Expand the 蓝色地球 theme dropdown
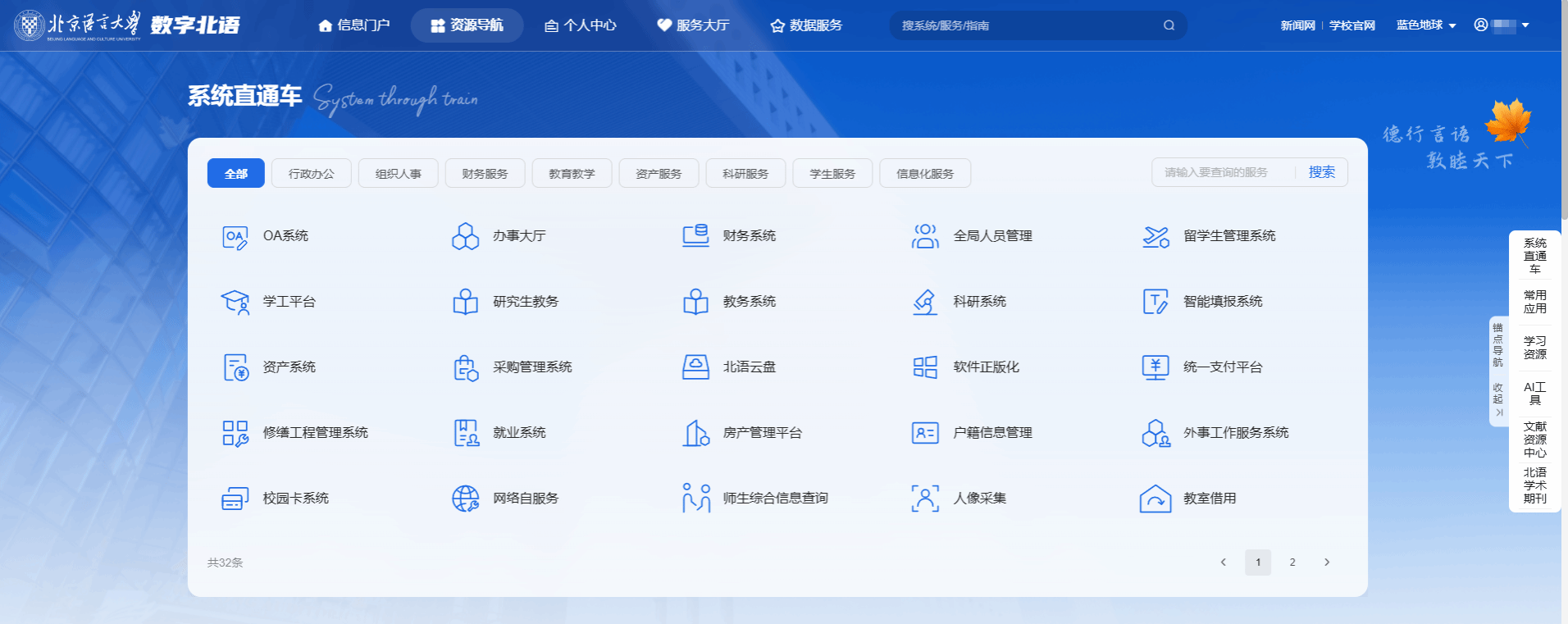Image resolution: width=1568 pixels, height=624 pixels. pyautogui.click(x=1426, y=25)
